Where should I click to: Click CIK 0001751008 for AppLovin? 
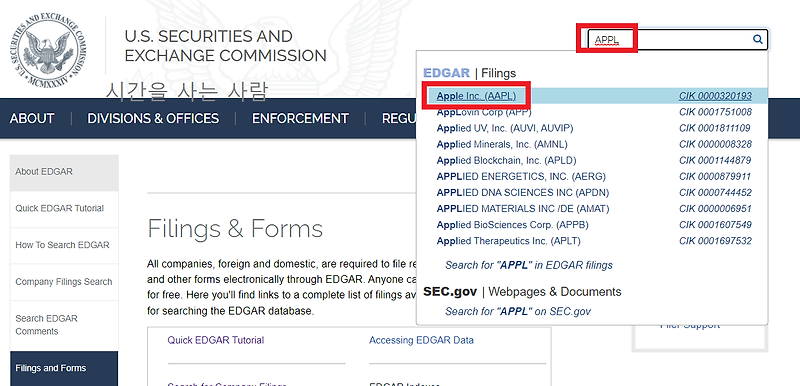(x=715, y=112)
